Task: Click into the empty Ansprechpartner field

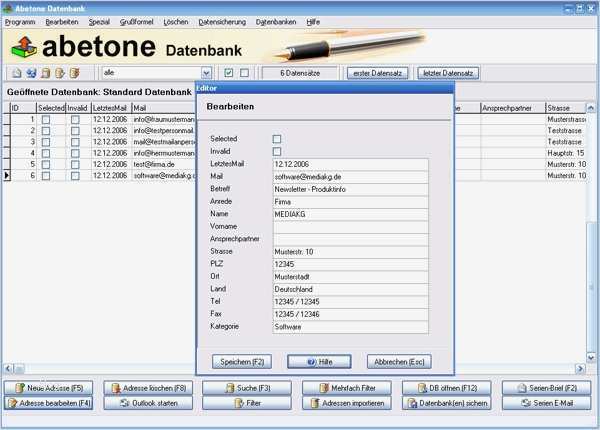Action: pos(351,239)
